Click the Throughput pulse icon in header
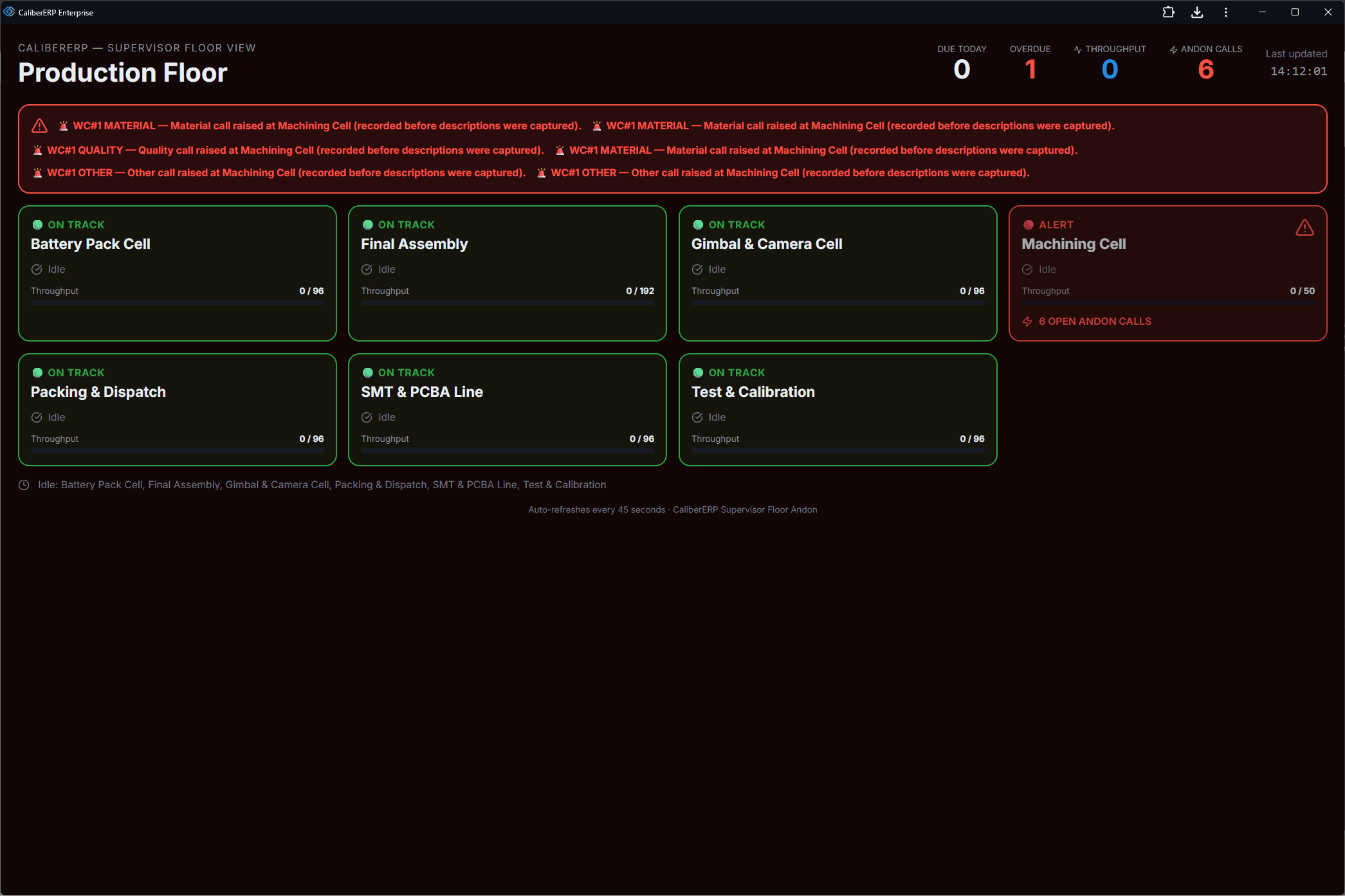Image resolution: width=1345 pixels, height=896 pixels. (x=1077, y=50)
